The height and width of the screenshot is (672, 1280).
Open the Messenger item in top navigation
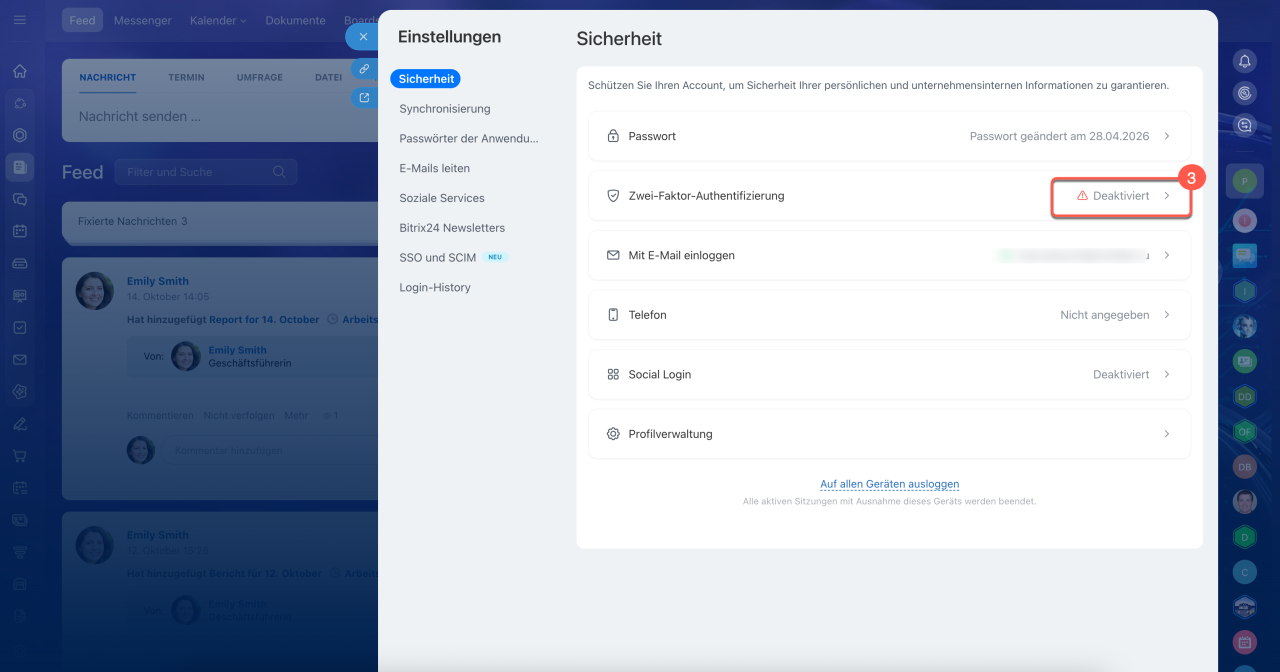click(143, 20)
